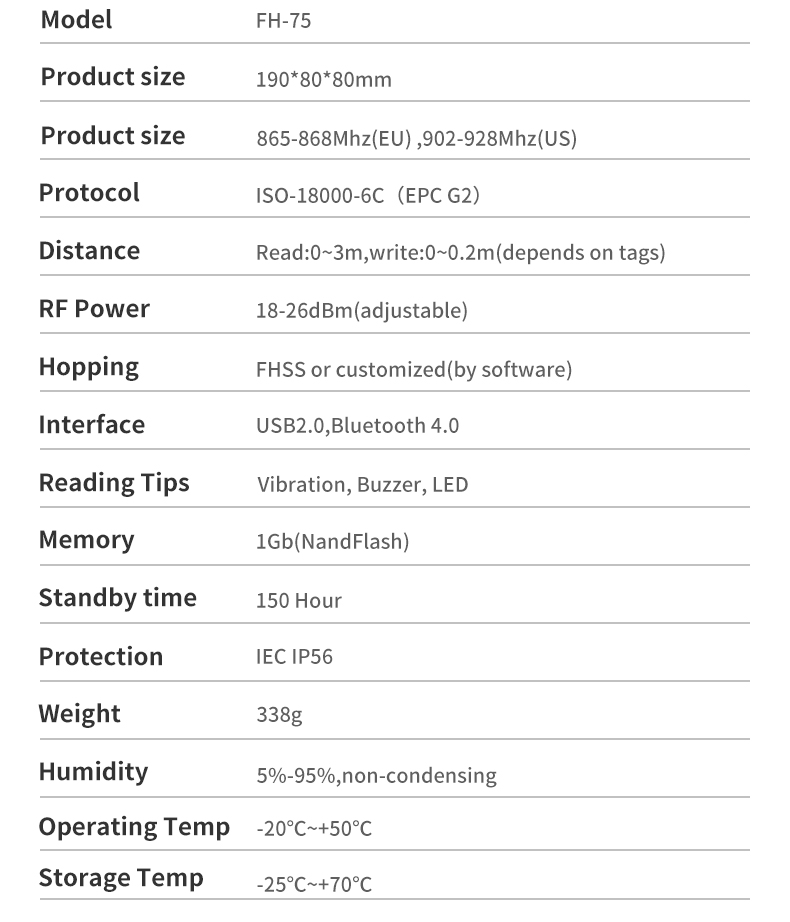Click the Distance label
Viewport: 790px width, 922px height.
(x=89, y=250)
